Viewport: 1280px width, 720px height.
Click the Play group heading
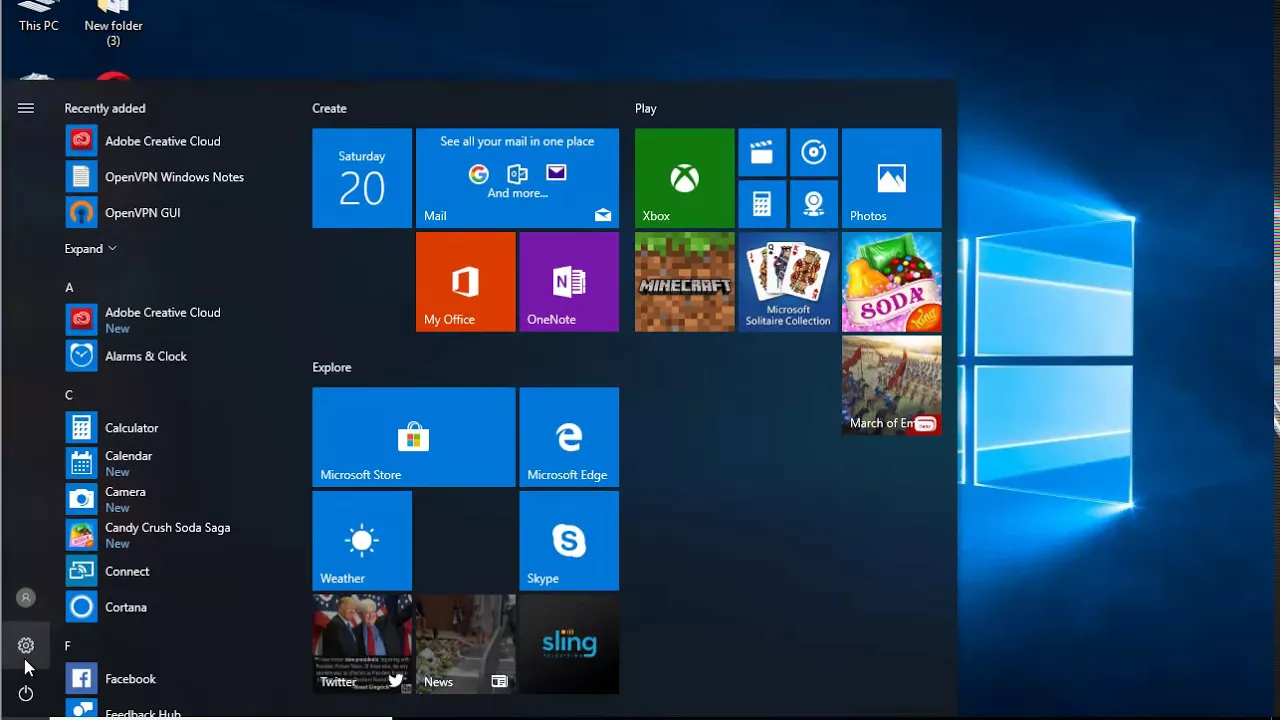(645, 108)
